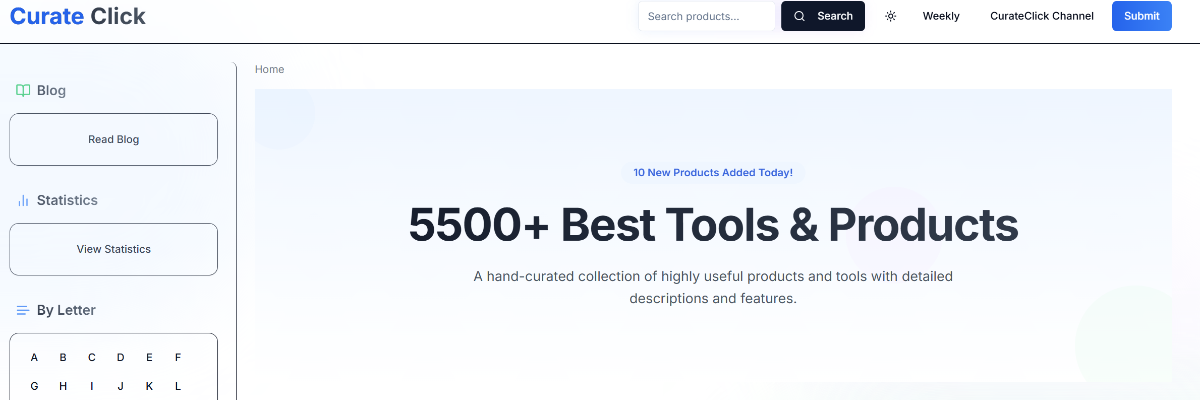Open the CurateClick Channel link
Screen dimensions: 1200x400
pos(1041,16)
